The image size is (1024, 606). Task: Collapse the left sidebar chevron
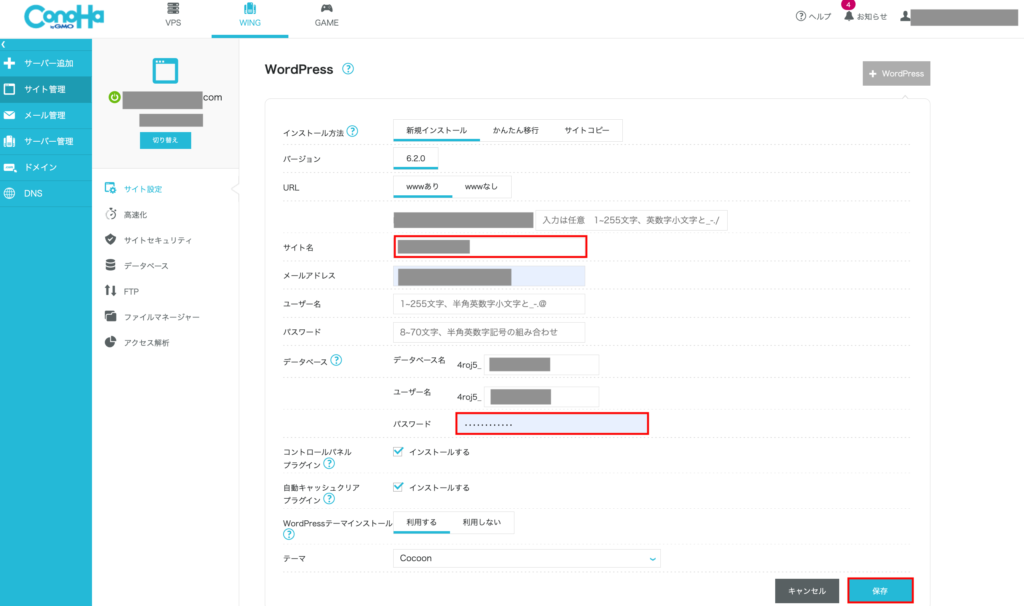(x=4, y=44)
